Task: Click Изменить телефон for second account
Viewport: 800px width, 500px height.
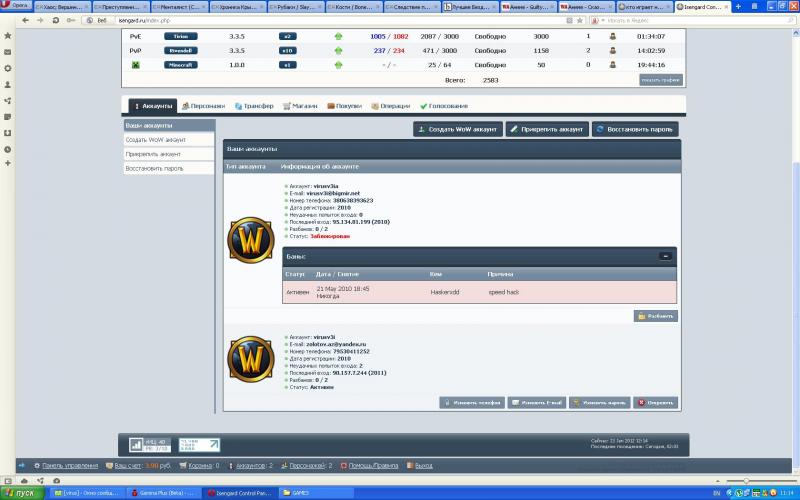Action: 472,402
